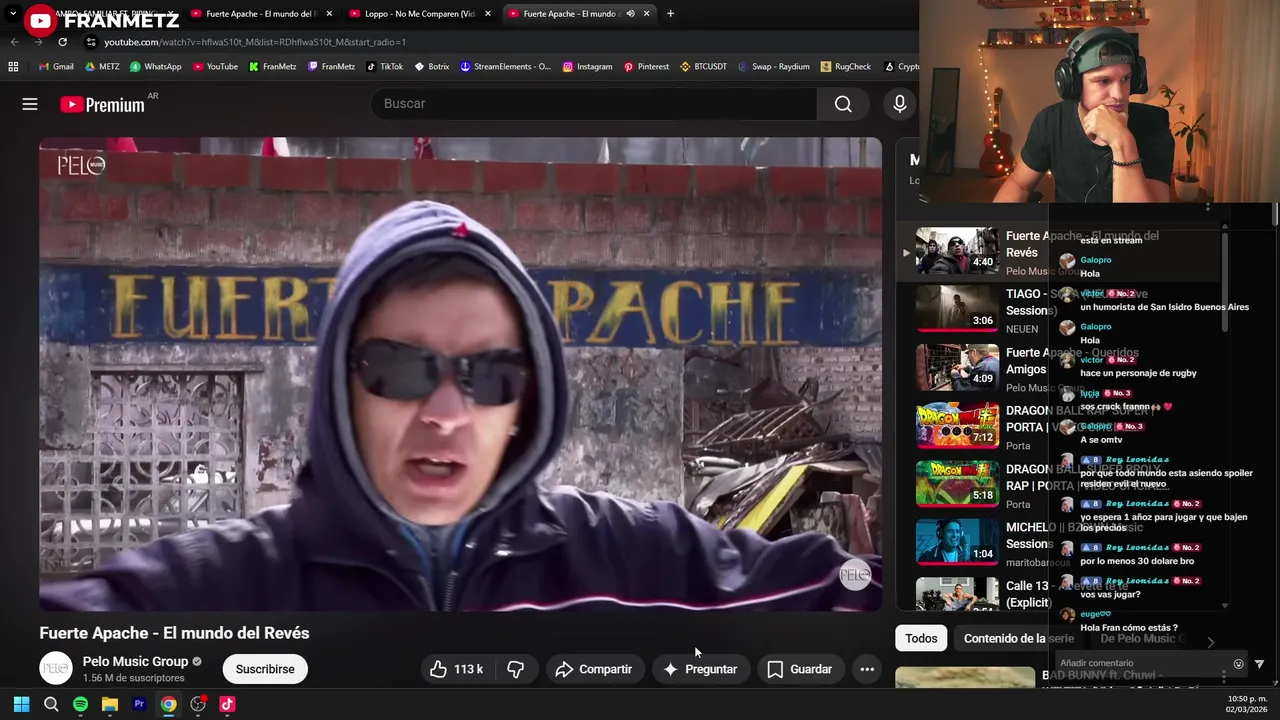Viewport: 1280px width, 720px height.
Task: Play TIAGO sessions video thumbnail 3:06
Action: coord(957,309)
